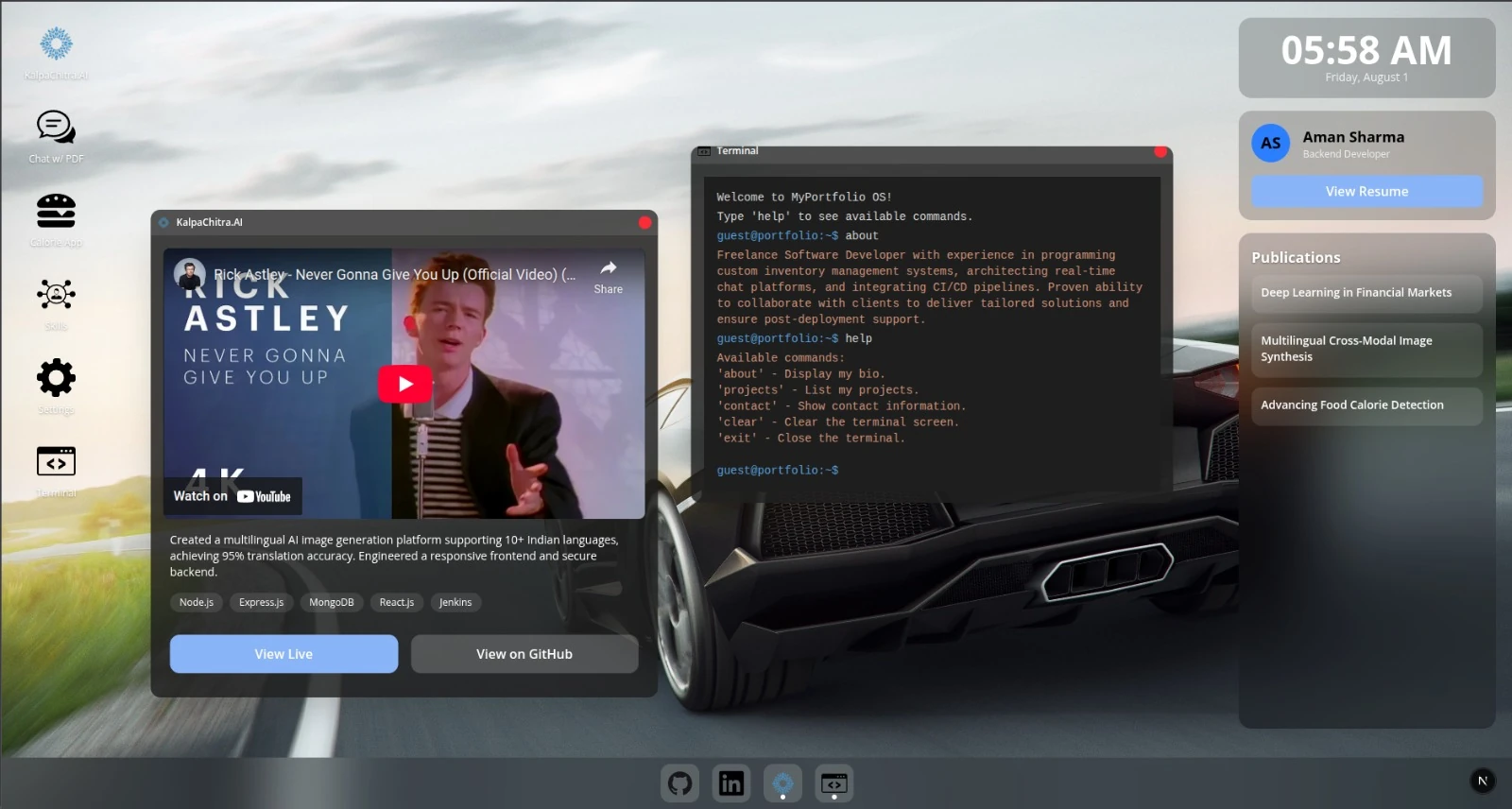Click the video title Never Gonna Give You Up
The height and width of the screenshot is (809, 1512).
[394, 274]
